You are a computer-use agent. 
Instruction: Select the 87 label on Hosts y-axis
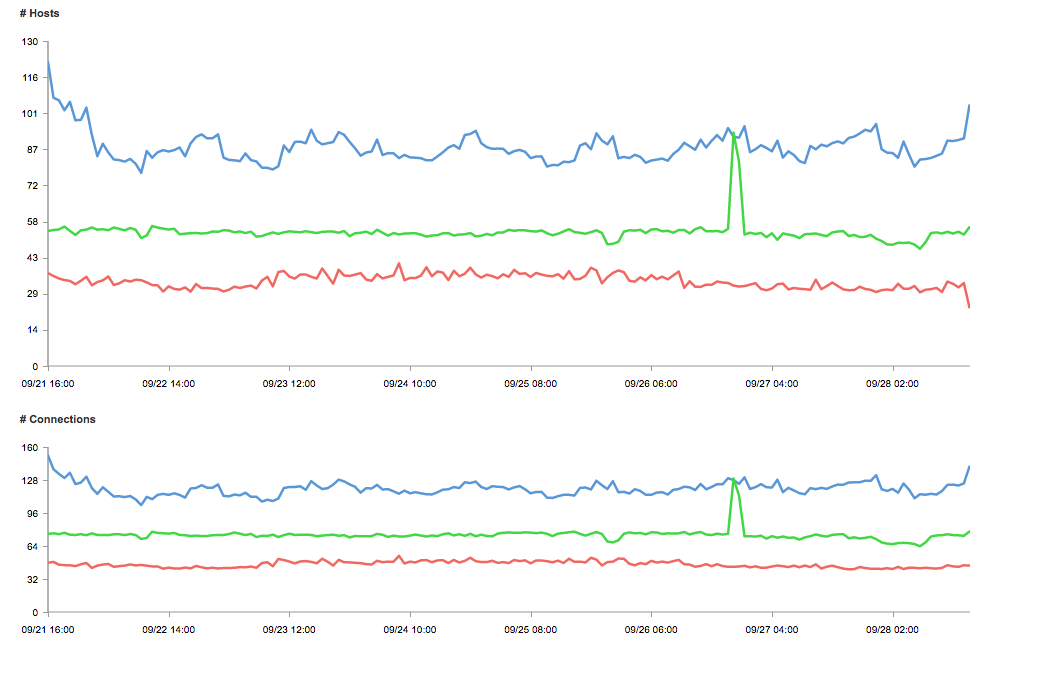pyautogui.click(x=33, y=149)
